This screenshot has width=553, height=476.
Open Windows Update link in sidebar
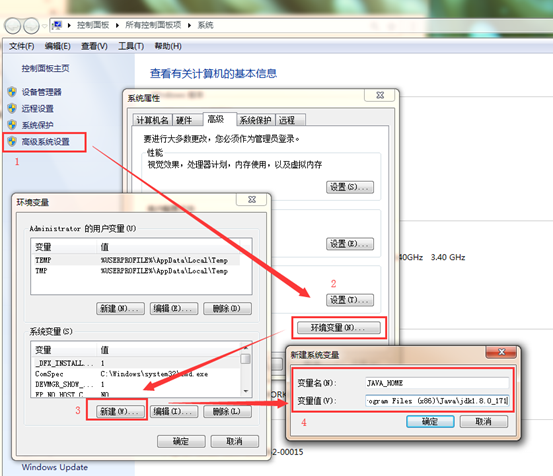coord(55,467)
